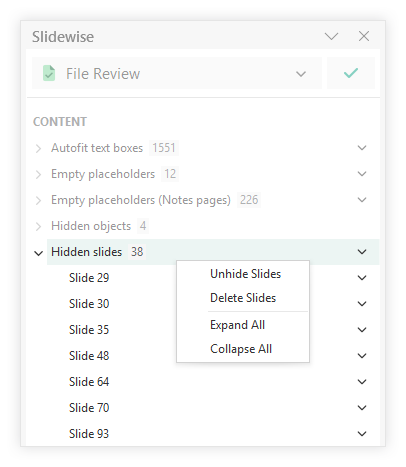The width and height of the screenshot is (406, 467).
Task: Open actions chevron for Slide 64
Action: 362,382
